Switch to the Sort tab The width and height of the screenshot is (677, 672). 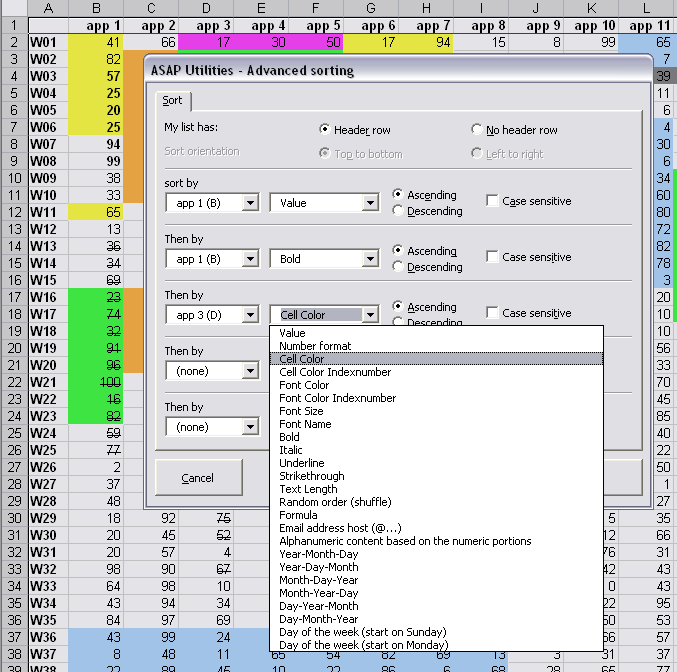click(x=172, y=101)
